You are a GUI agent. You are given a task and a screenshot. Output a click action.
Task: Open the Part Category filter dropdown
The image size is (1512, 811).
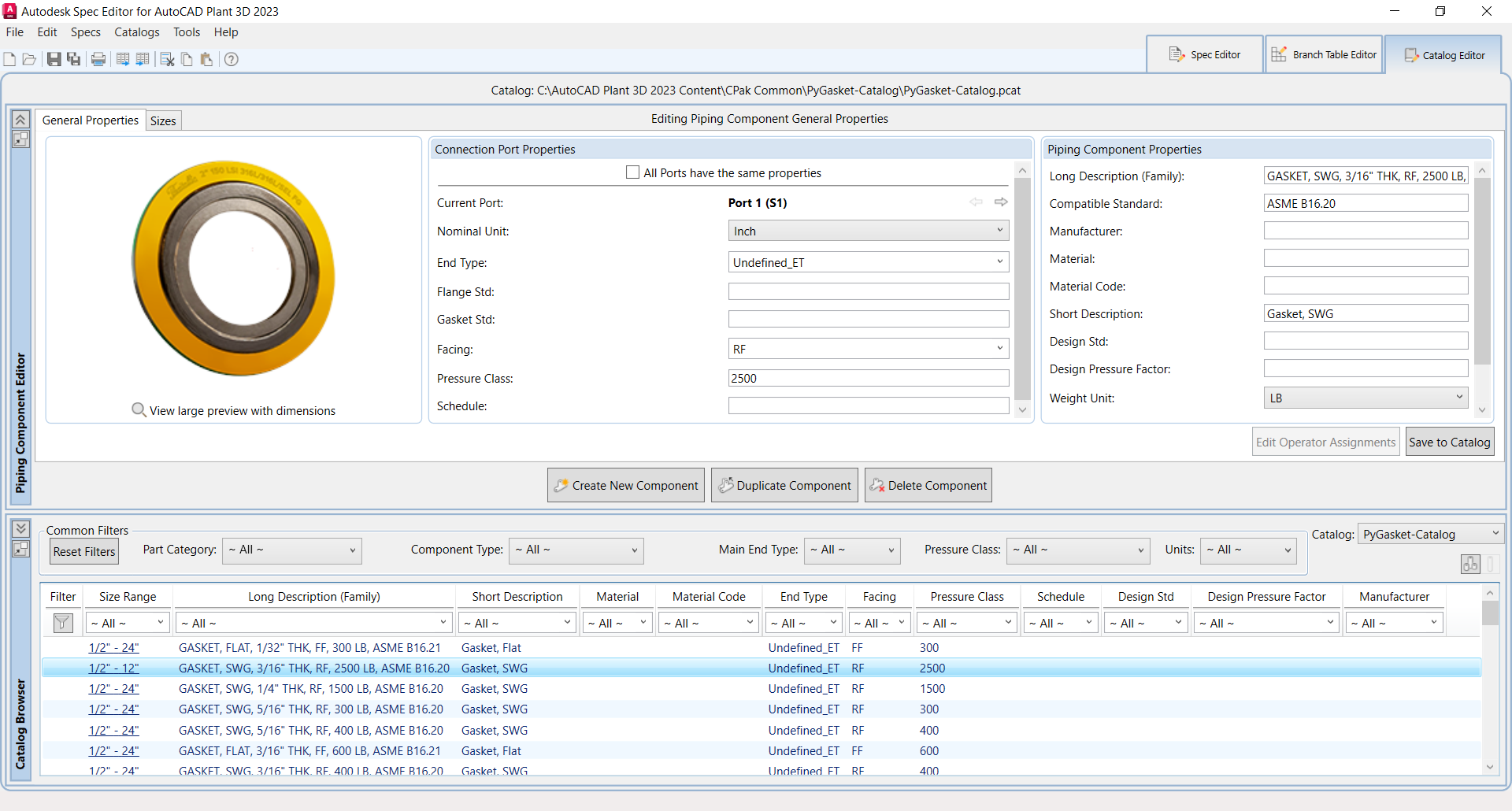(x=292, y=550)
